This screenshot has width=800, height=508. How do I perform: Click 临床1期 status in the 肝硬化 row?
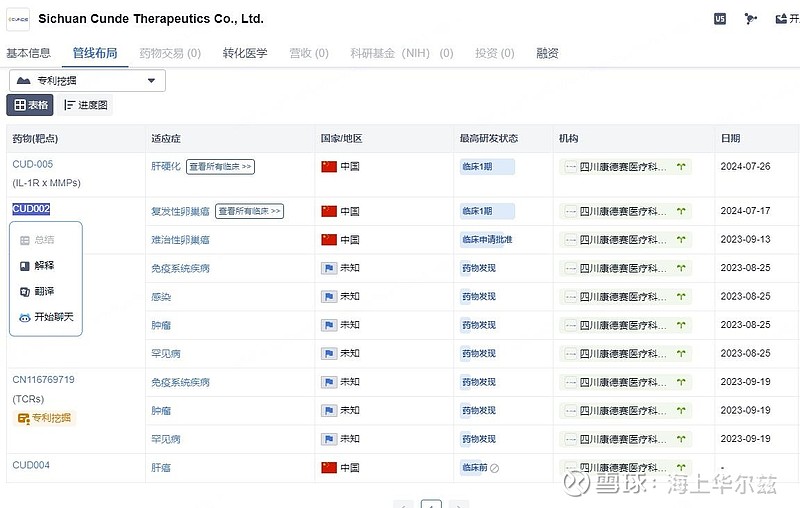click(487, 167)
